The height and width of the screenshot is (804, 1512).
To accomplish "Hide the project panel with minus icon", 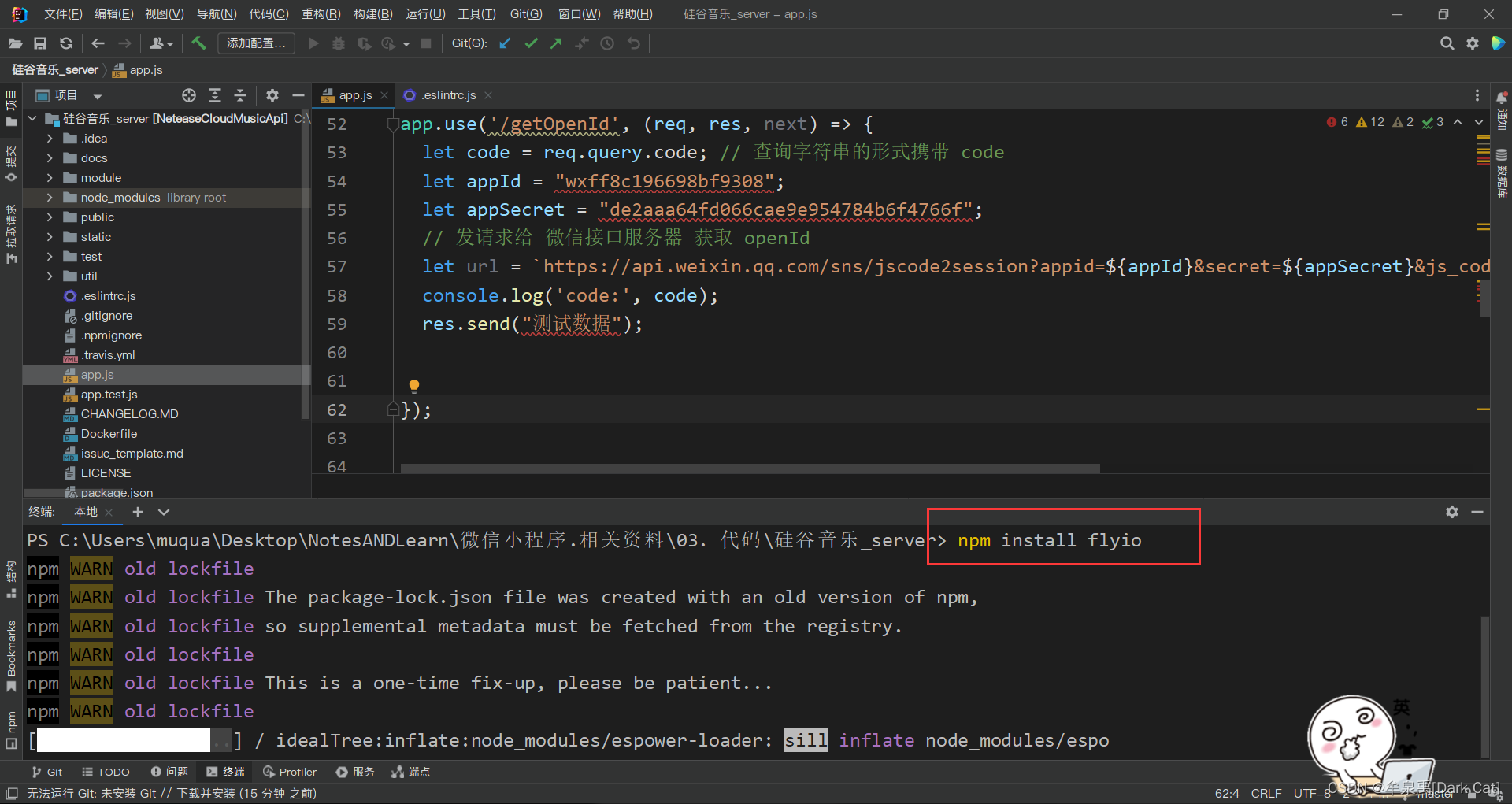I will coord(298,95).
